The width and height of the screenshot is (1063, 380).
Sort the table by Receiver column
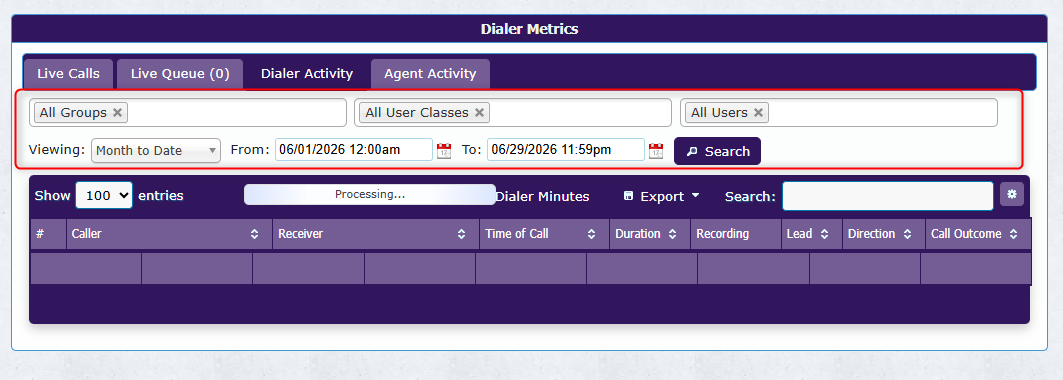(376, 234)
